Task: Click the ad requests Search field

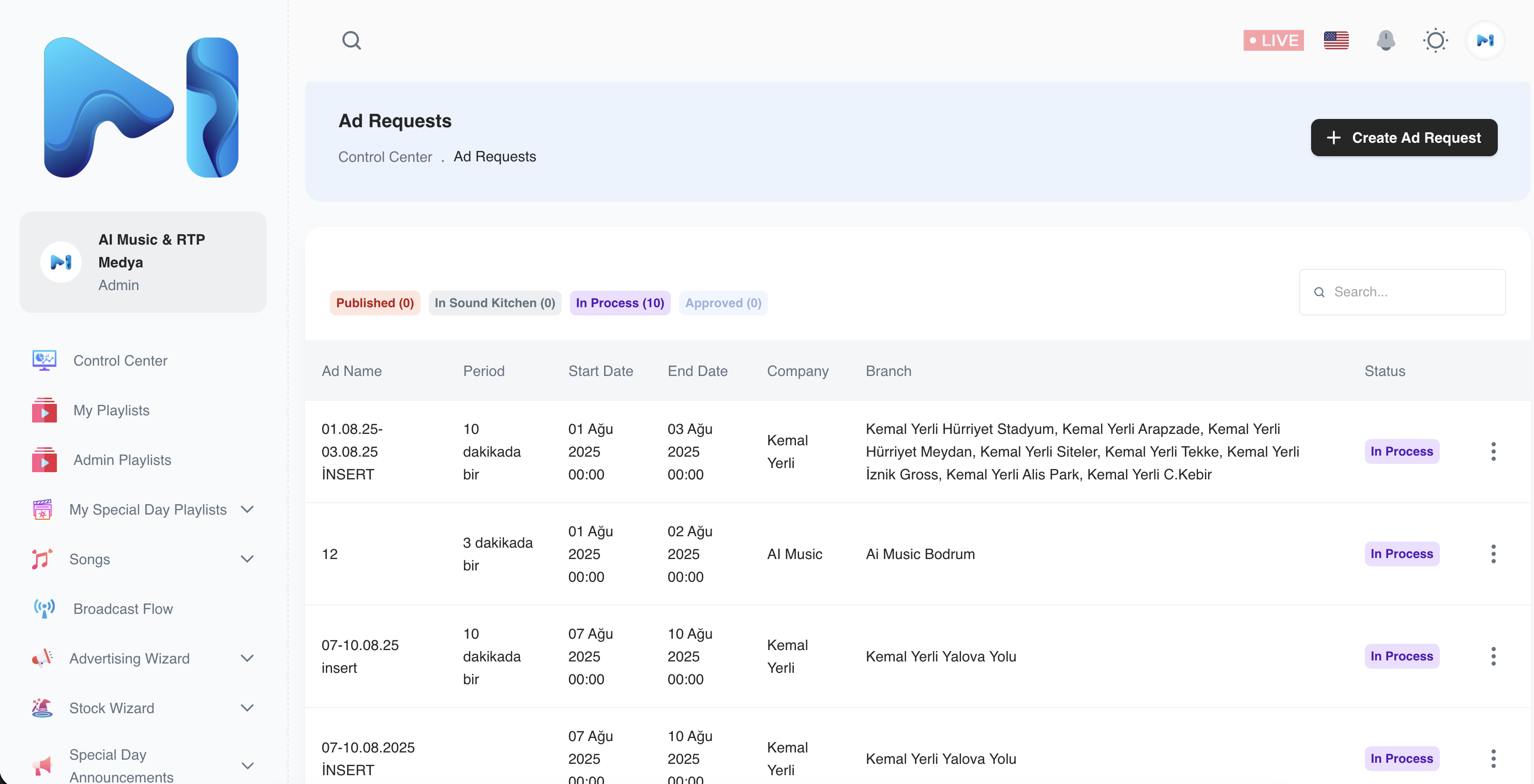Action: [x=1411, y=292]
